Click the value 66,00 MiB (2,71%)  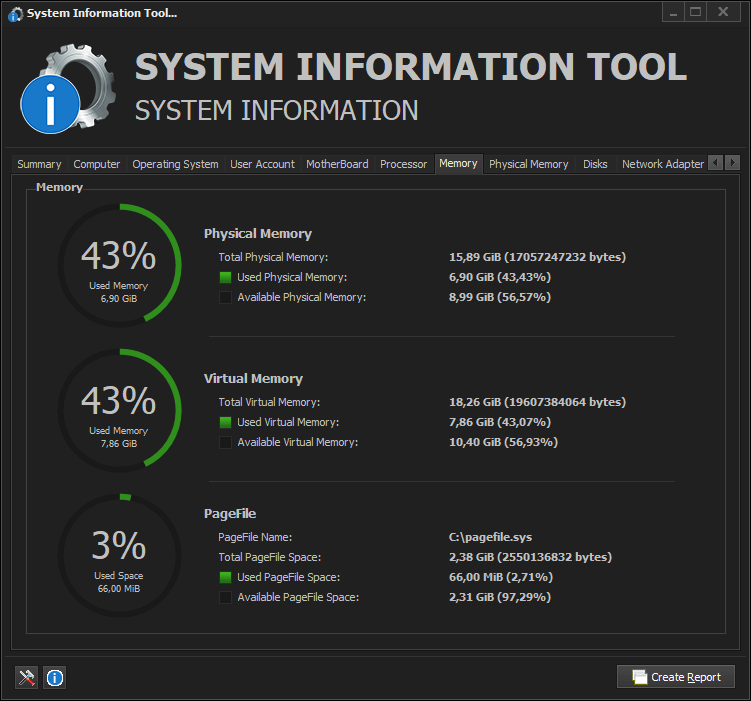501,577
